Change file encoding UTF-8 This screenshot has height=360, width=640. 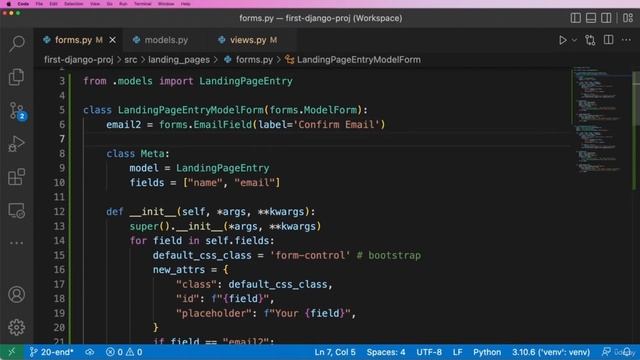[x=429, y=352]
